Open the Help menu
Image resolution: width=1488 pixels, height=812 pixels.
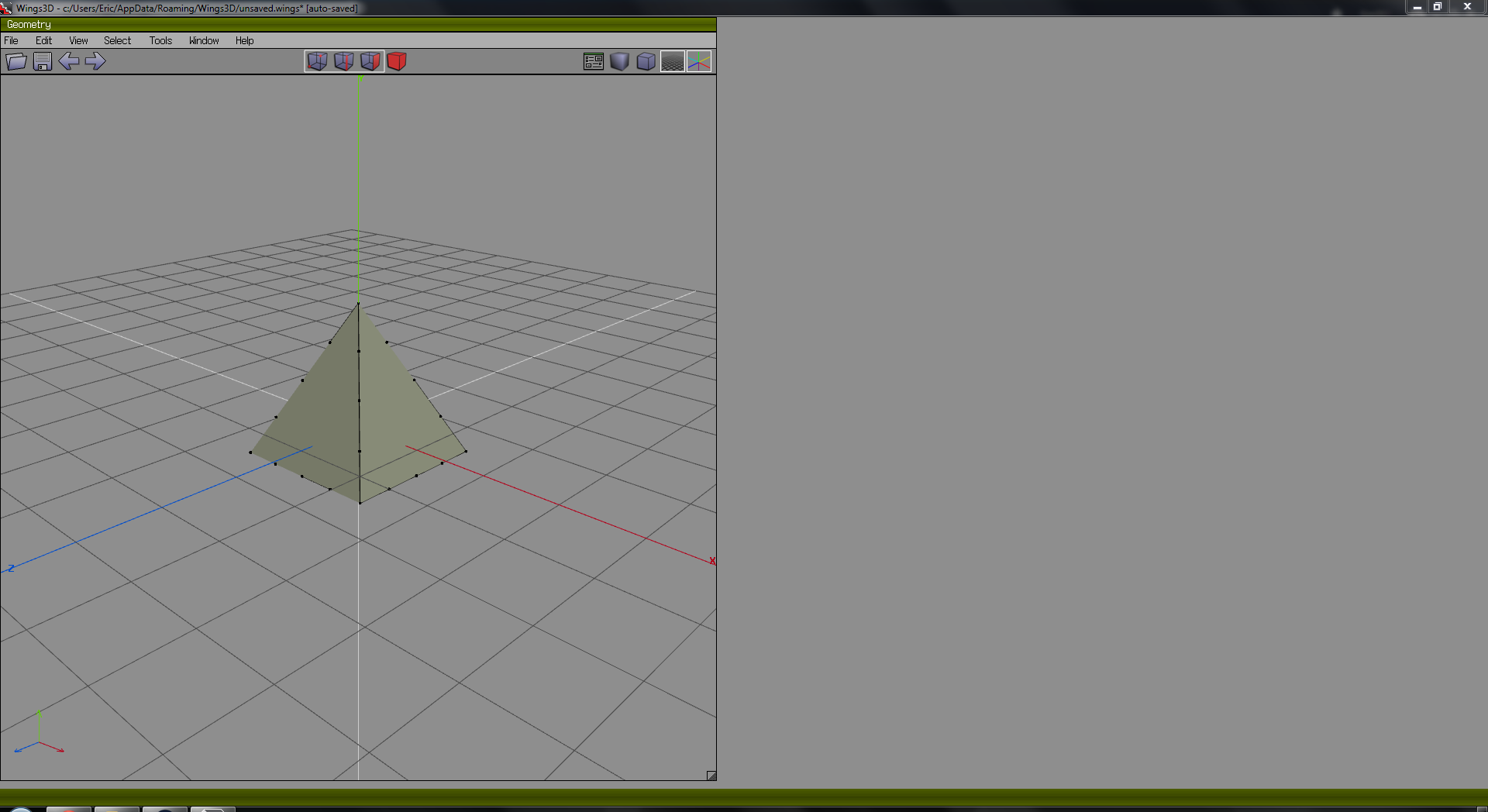click(x=245, y=40)
